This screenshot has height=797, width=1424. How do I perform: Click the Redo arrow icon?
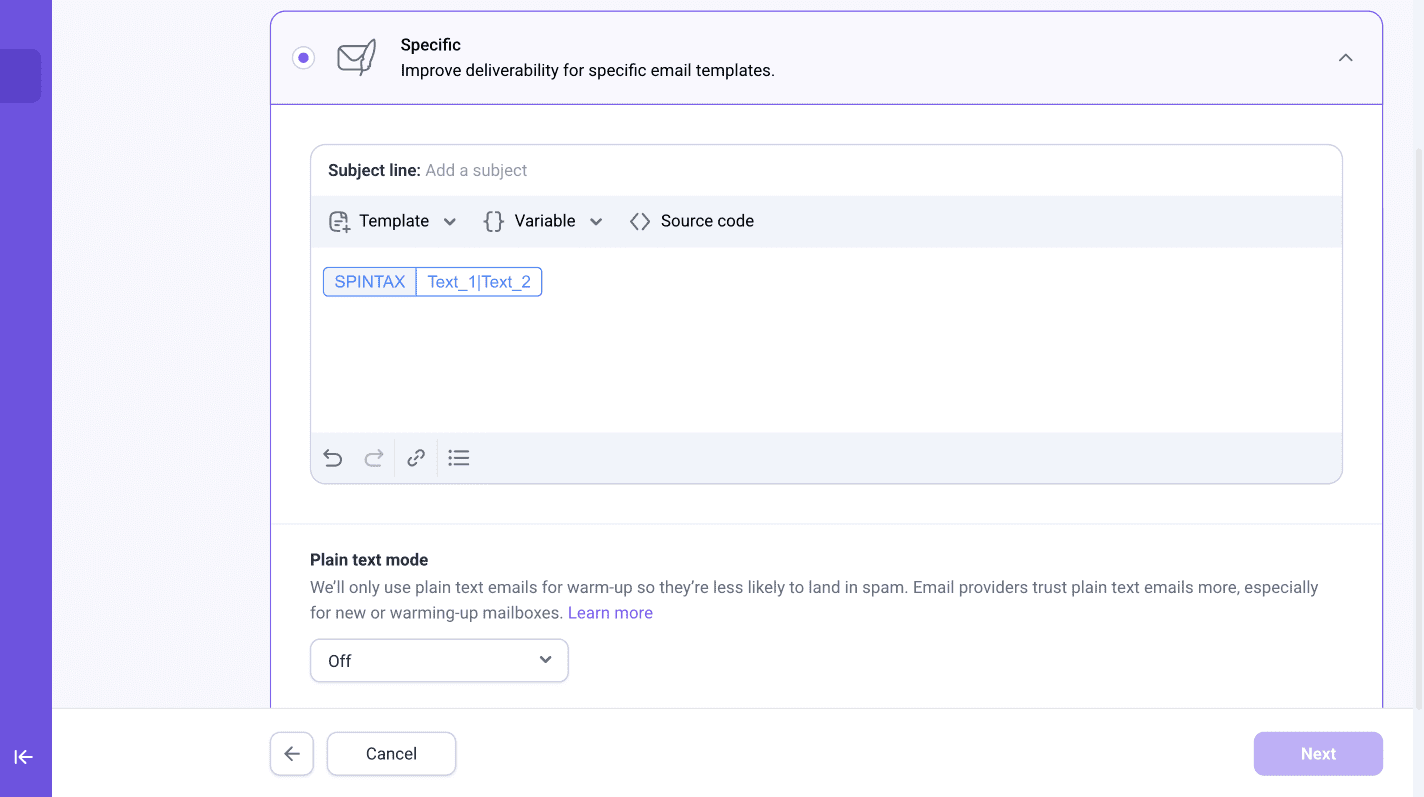pos(374,458)
